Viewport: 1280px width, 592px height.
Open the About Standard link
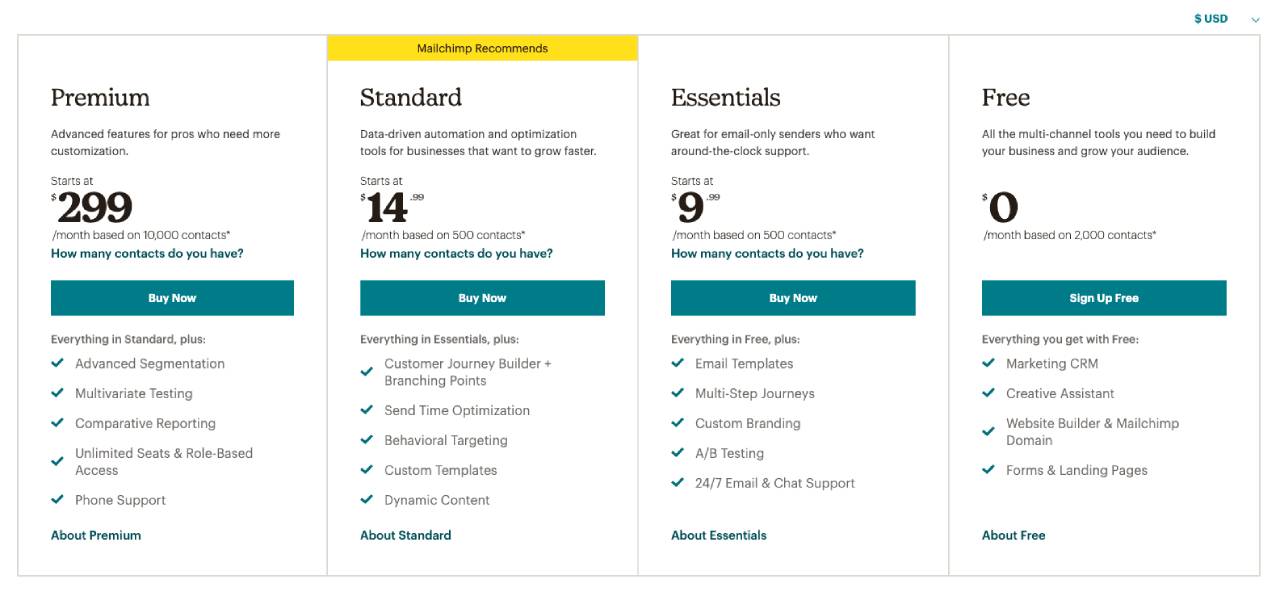[x=405, y=535]
